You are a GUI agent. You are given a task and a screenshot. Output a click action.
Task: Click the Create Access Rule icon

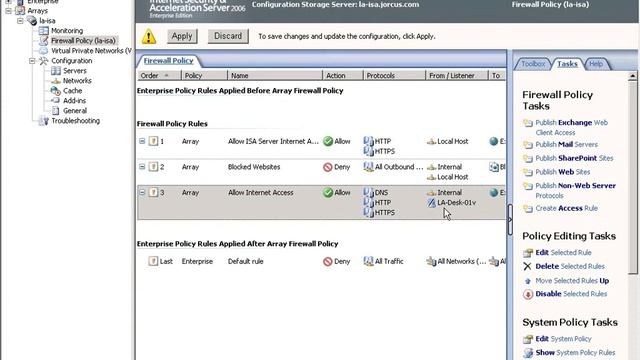pos(528,209)
